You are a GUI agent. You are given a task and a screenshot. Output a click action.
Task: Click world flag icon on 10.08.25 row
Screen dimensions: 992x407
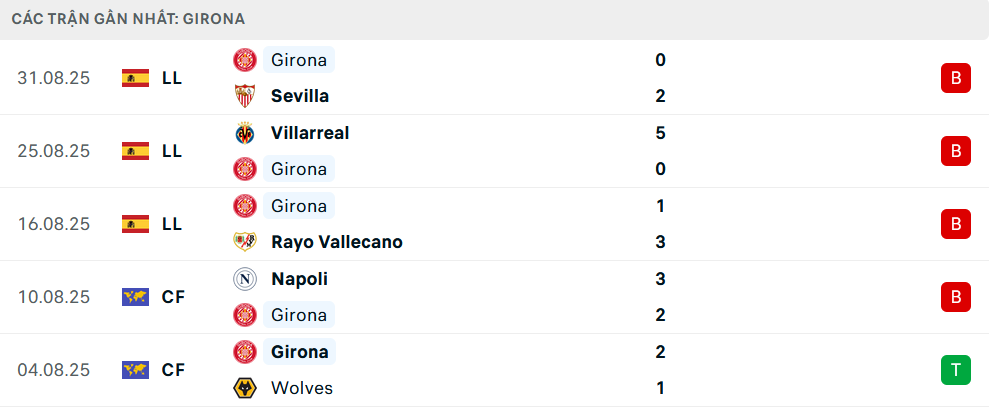pos(135,297)
